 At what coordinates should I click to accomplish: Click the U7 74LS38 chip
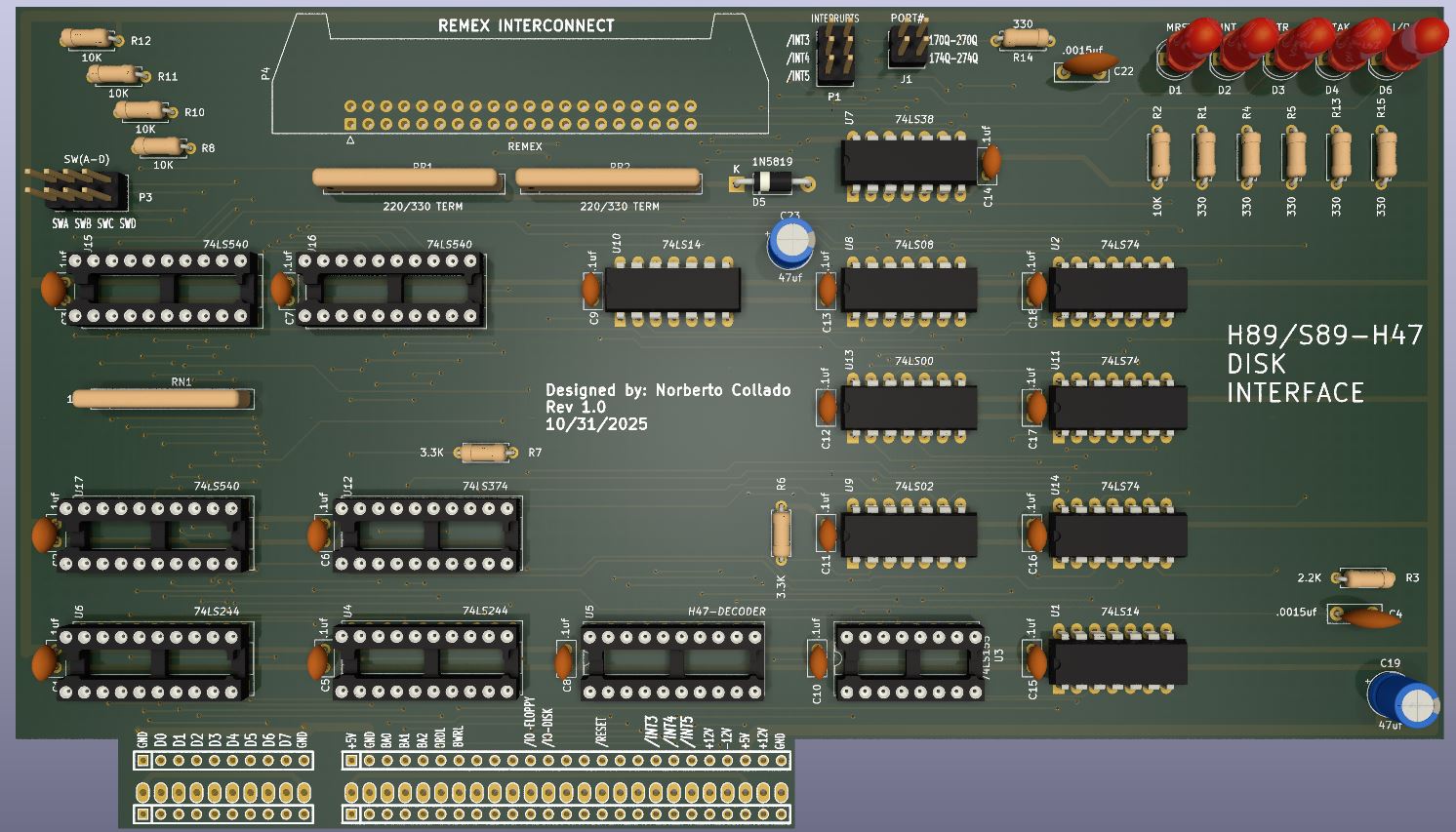click(x=910, y=161)
